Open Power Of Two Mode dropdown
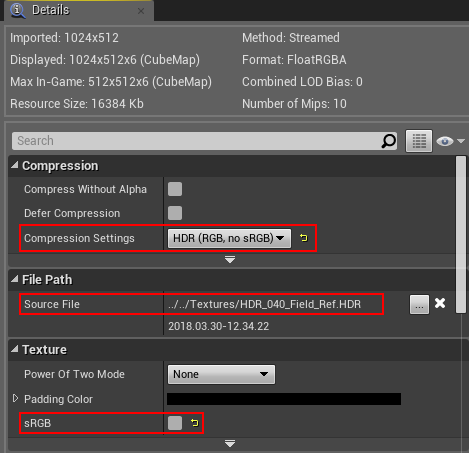 [221, 374]
